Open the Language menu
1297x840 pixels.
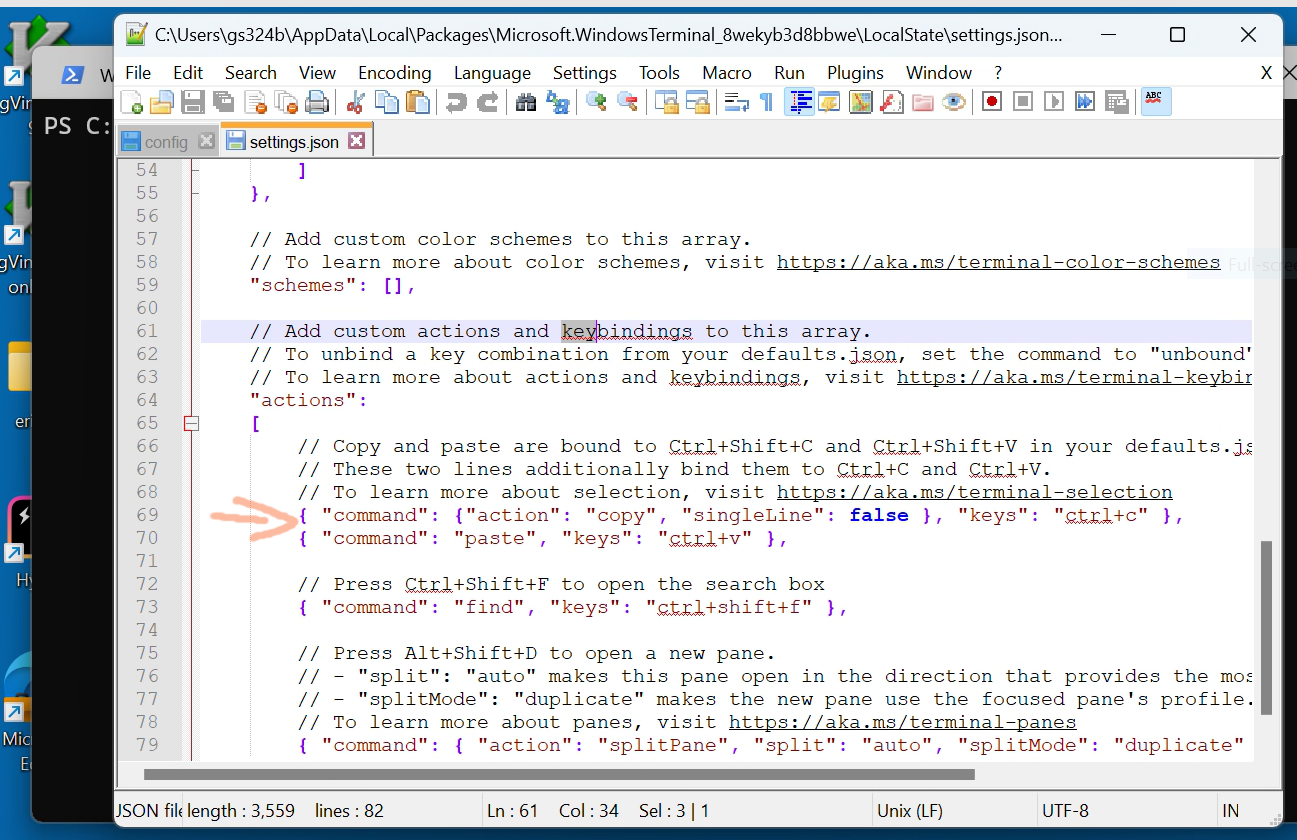492,73
